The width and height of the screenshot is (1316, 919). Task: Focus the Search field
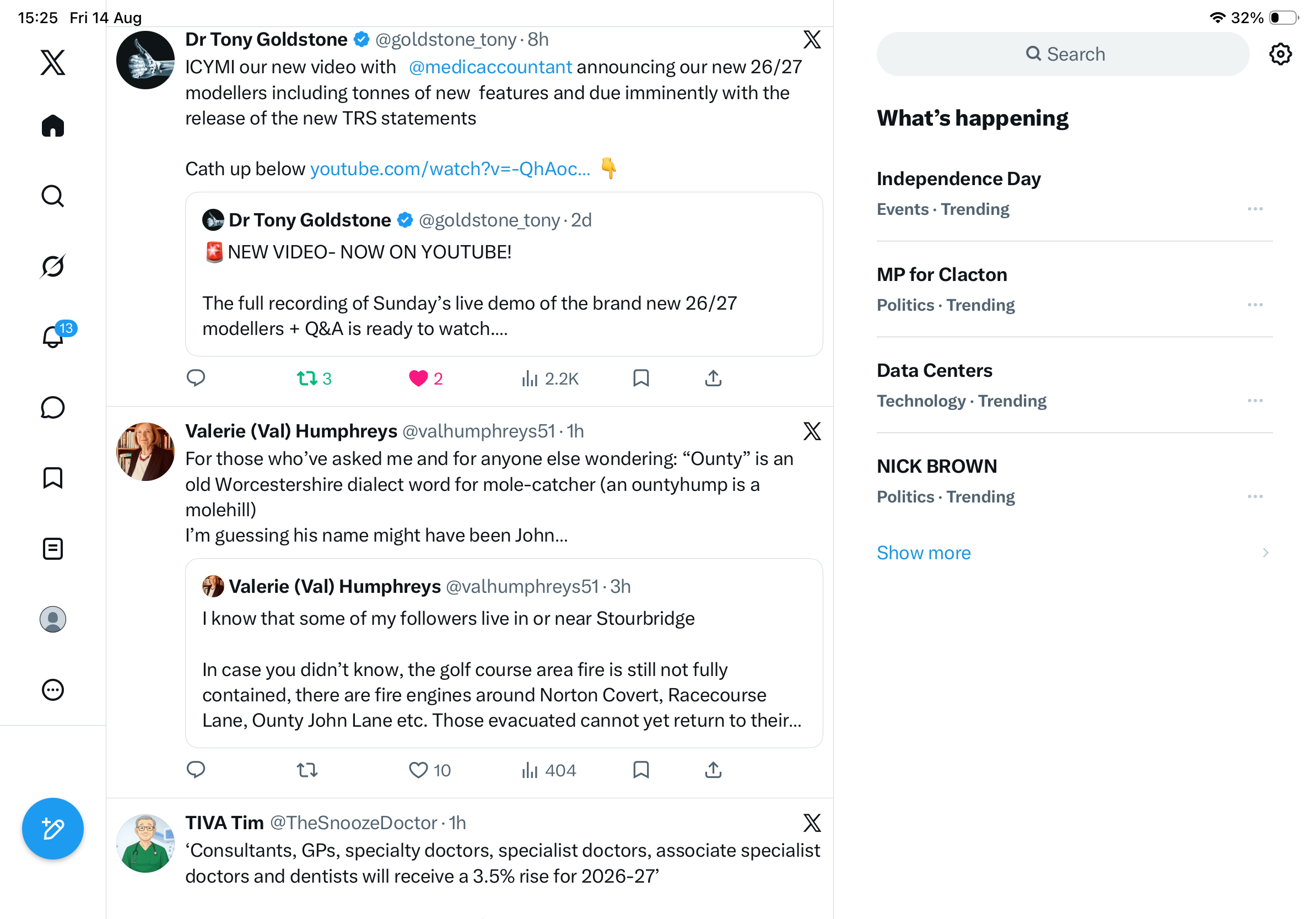[x=1062, y=54]
